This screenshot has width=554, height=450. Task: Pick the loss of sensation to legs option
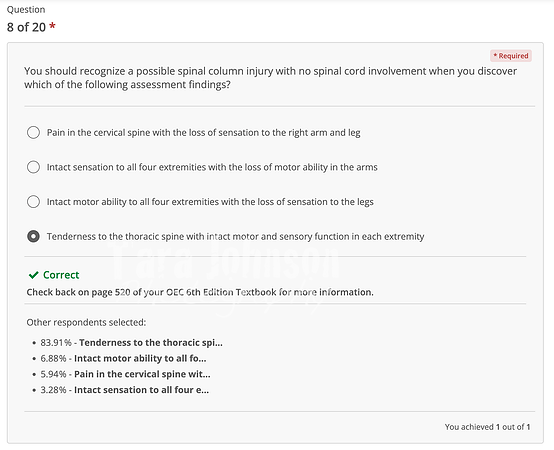[33, 202]
